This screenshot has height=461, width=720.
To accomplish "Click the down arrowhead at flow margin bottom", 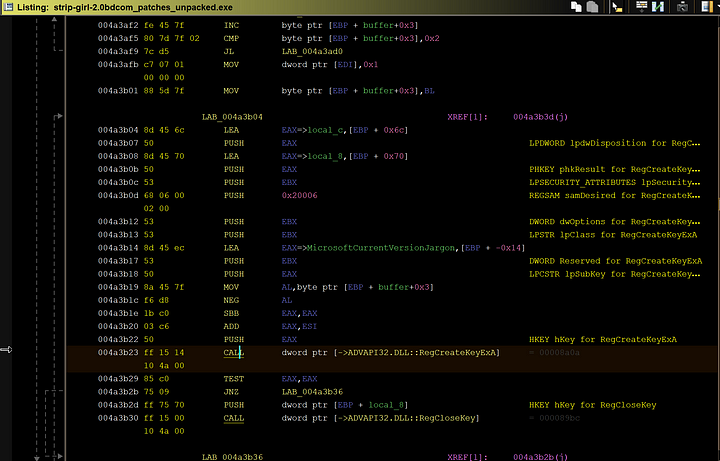I will [x=37, y=458].
